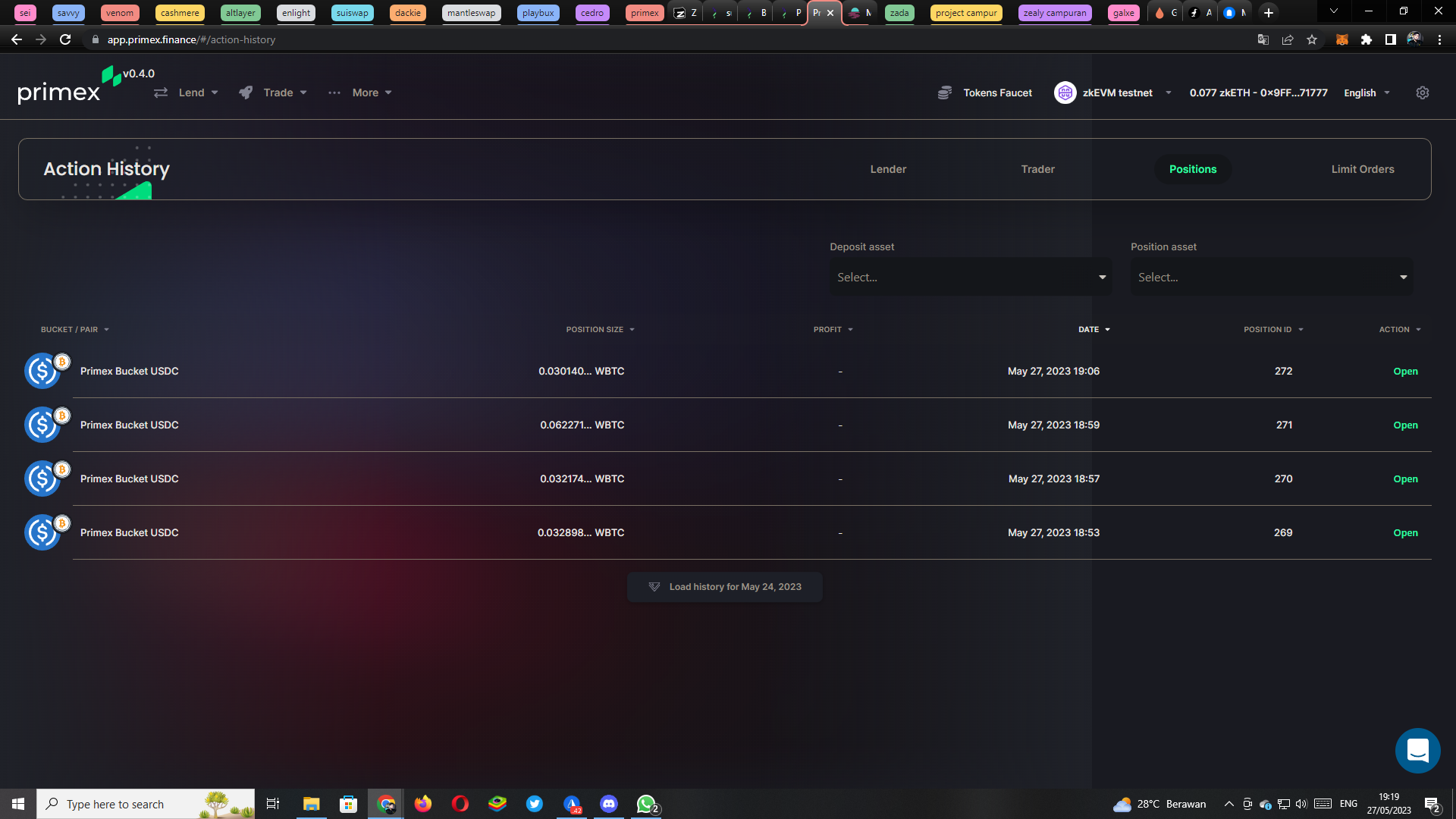The width and height of the screenshot is (1456, 819).
Task: Open WhatsApp from the taskbar
Action: [646, 804]
